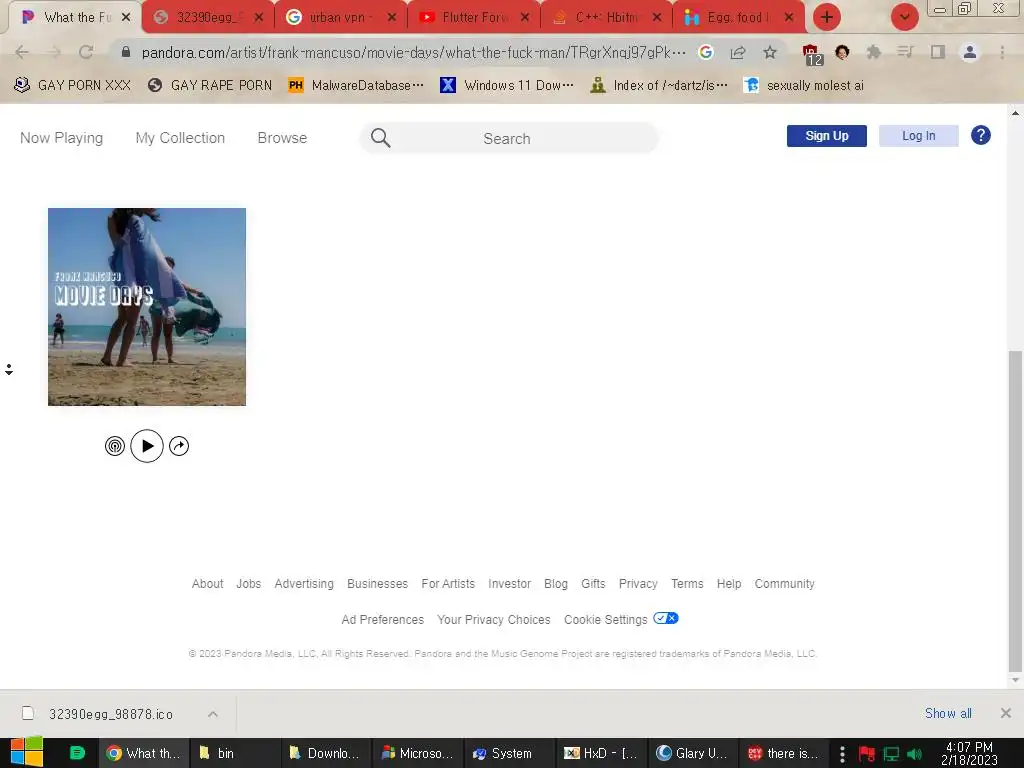This screenshot has width=1024, height=768.
Task: Go to Now Playing
Action: click(61, 138)
